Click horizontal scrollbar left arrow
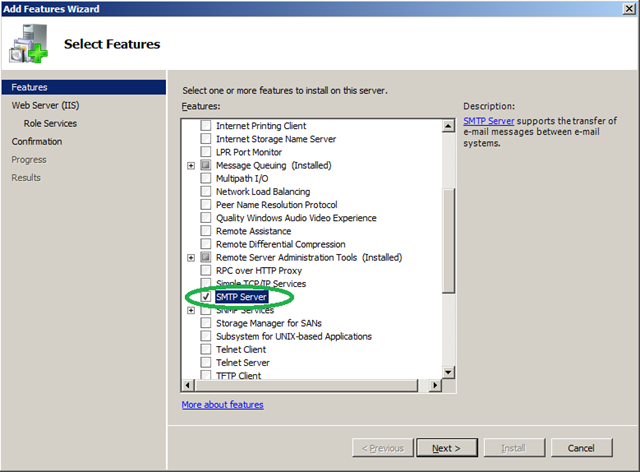This screenshot has height=472, width=640. coord(188,385)
